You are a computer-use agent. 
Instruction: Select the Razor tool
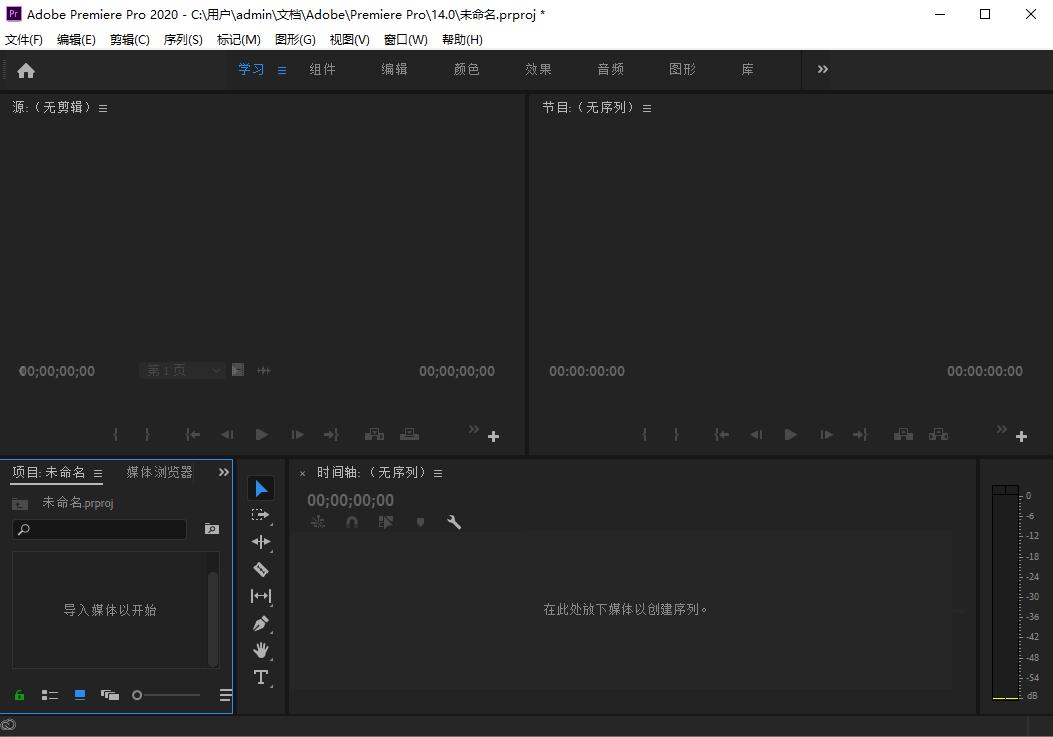coord(261,569)
